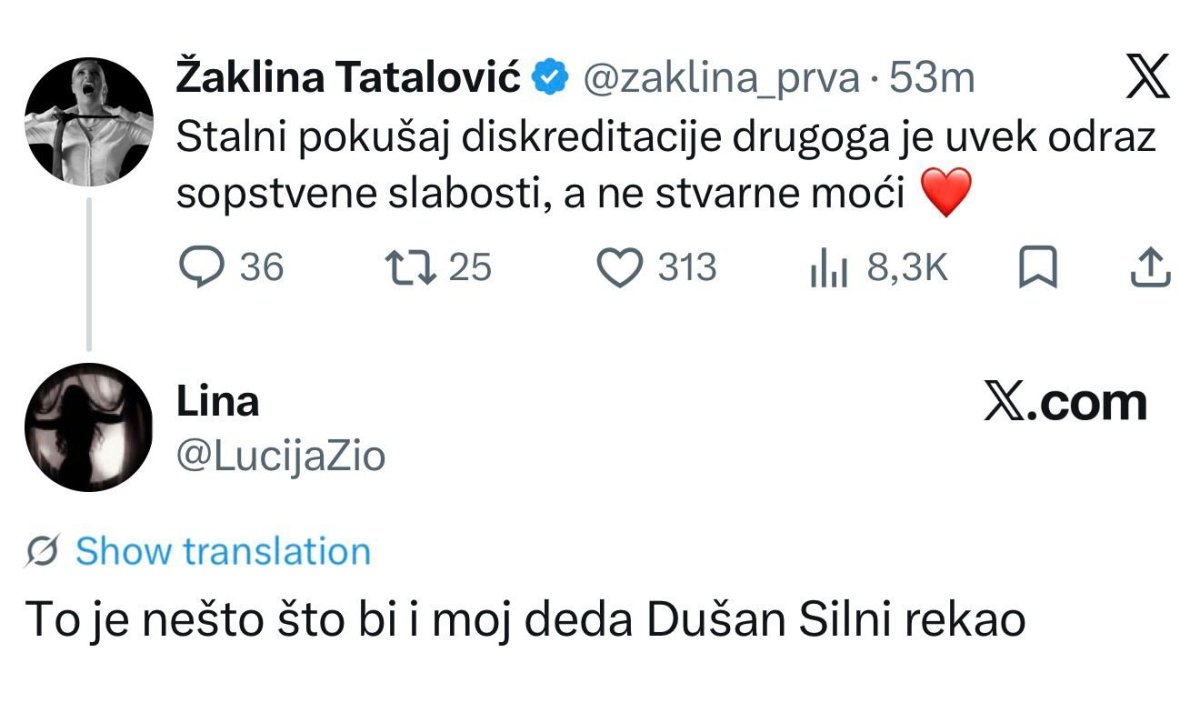Image resolution: width=1200 pixels, height=703 pixels.
Task: Open the view analytics bar icon
Action: (x=828, y=269)
